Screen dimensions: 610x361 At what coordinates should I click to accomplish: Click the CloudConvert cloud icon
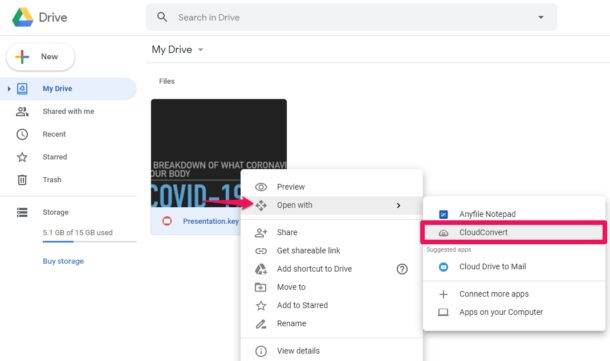(443, 233)
